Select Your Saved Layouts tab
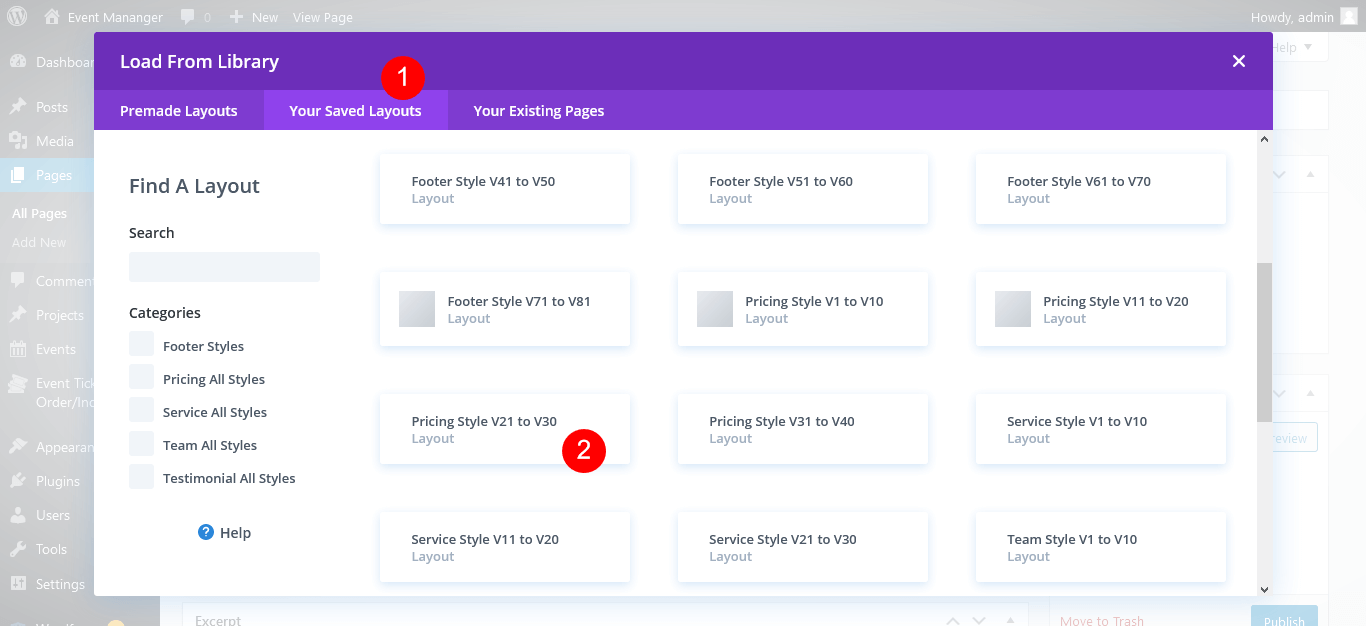This screenshot has height=626, width=1366. pos(355,110)
